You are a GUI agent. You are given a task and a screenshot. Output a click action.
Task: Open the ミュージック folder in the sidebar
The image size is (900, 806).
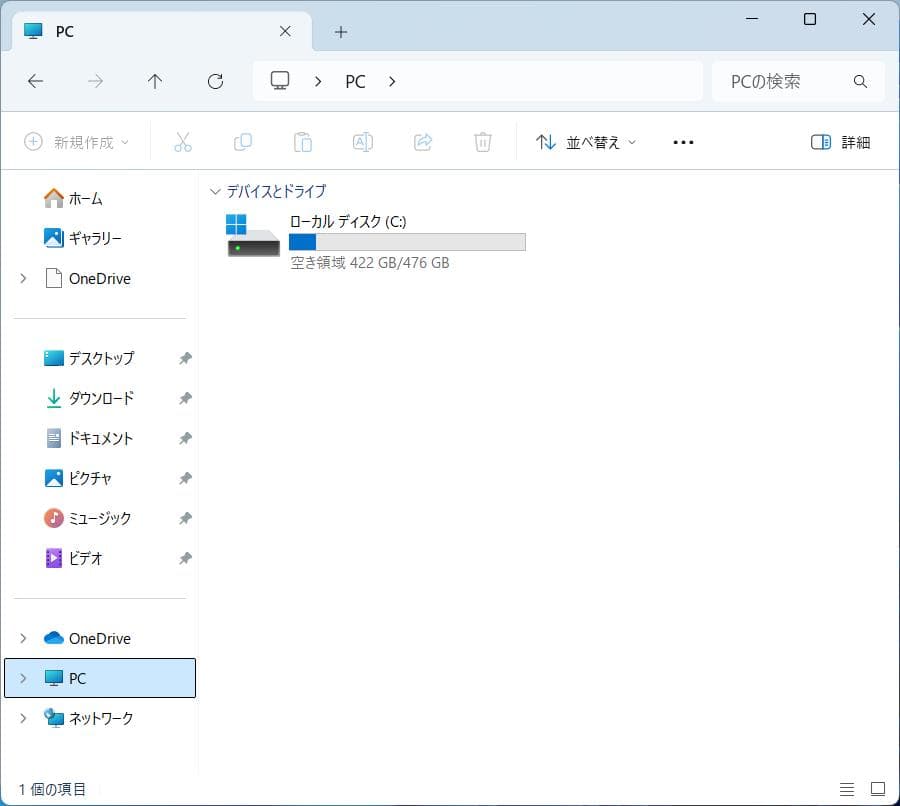point(96,518)
